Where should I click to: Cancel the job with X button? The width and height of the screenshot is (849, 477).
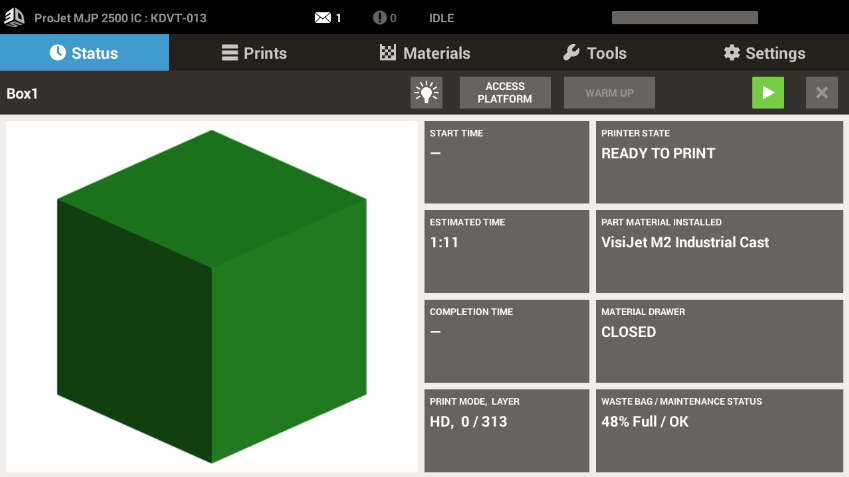[x=821, y=93]
